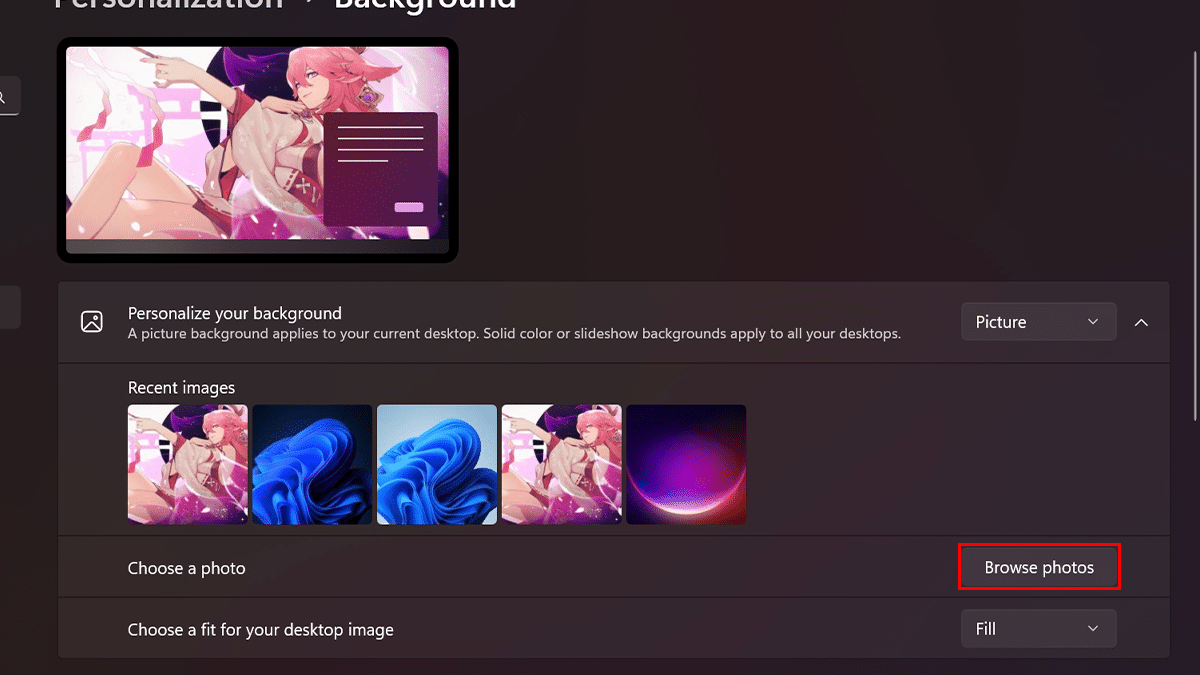Click the Choose a photo settings row
The image size is (1200, 675).
click(x=400, y=566)
